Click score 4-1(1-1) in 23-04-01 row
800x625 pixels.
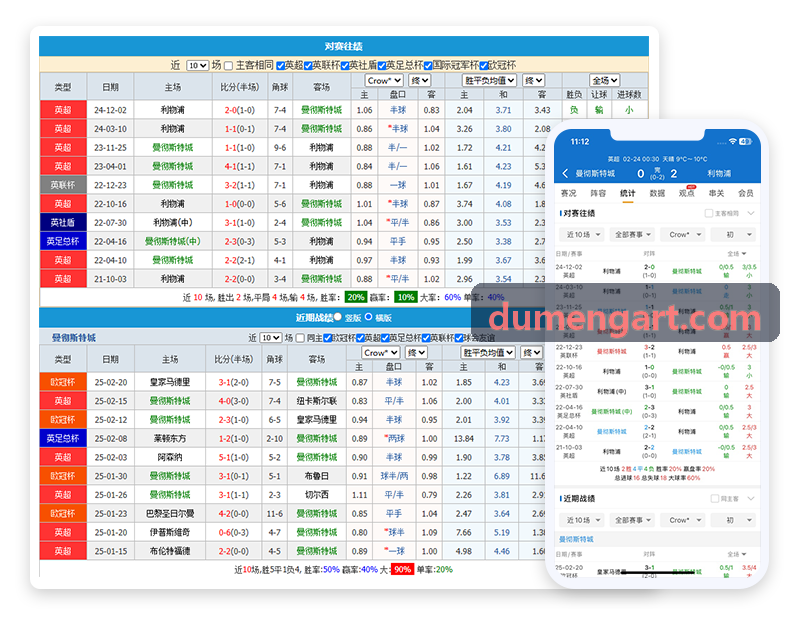click(240, 166)
